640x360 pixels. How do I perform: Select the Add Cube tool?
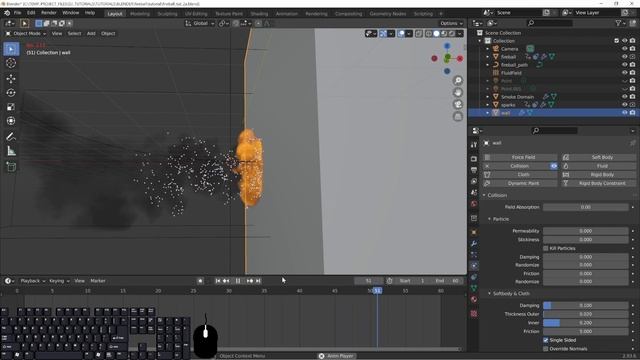11,167
